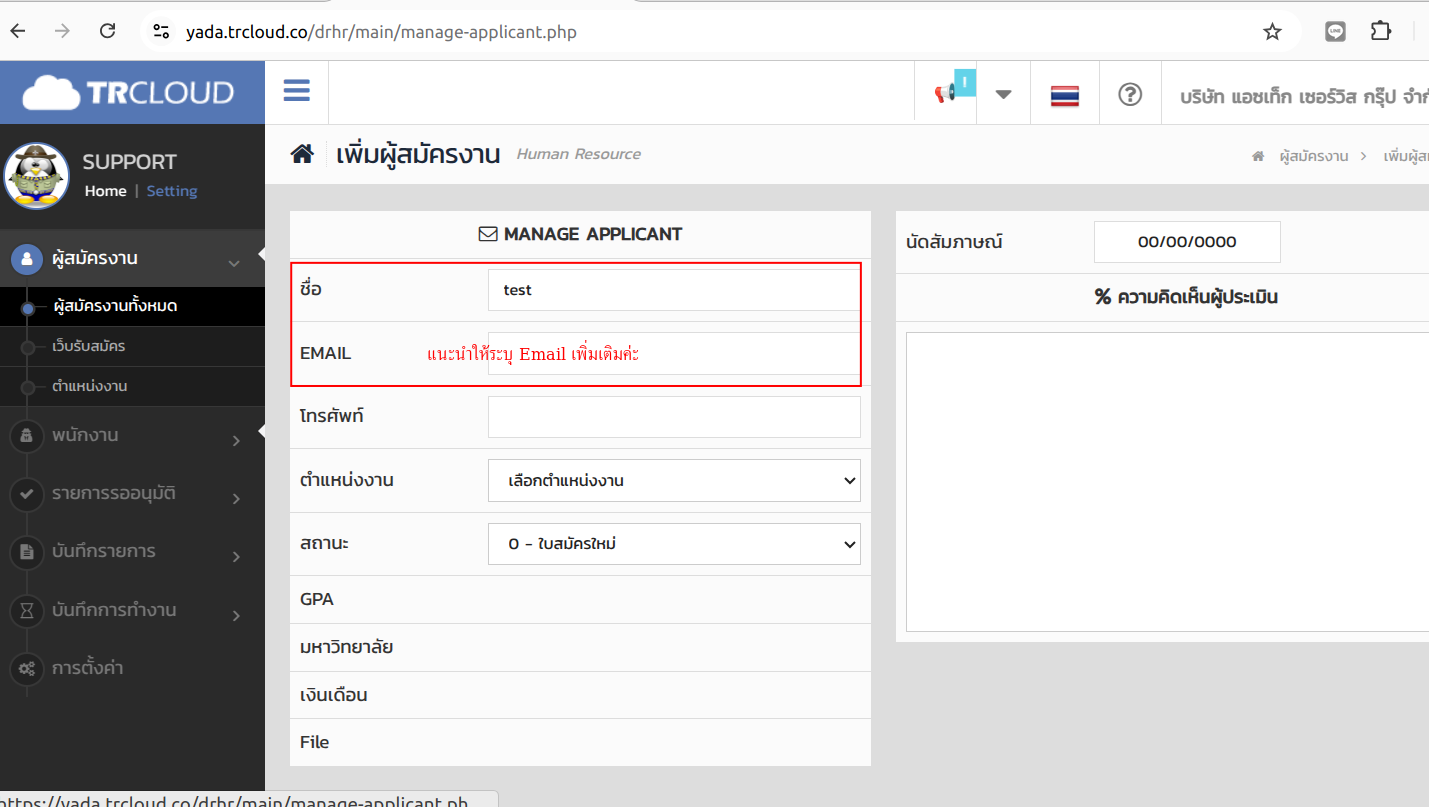Image resolution: width=1429 pixels, height=807 pixels.
Task: Expand the บันทึกรายการ sidebar menu
Action: (x=132, y=551)
